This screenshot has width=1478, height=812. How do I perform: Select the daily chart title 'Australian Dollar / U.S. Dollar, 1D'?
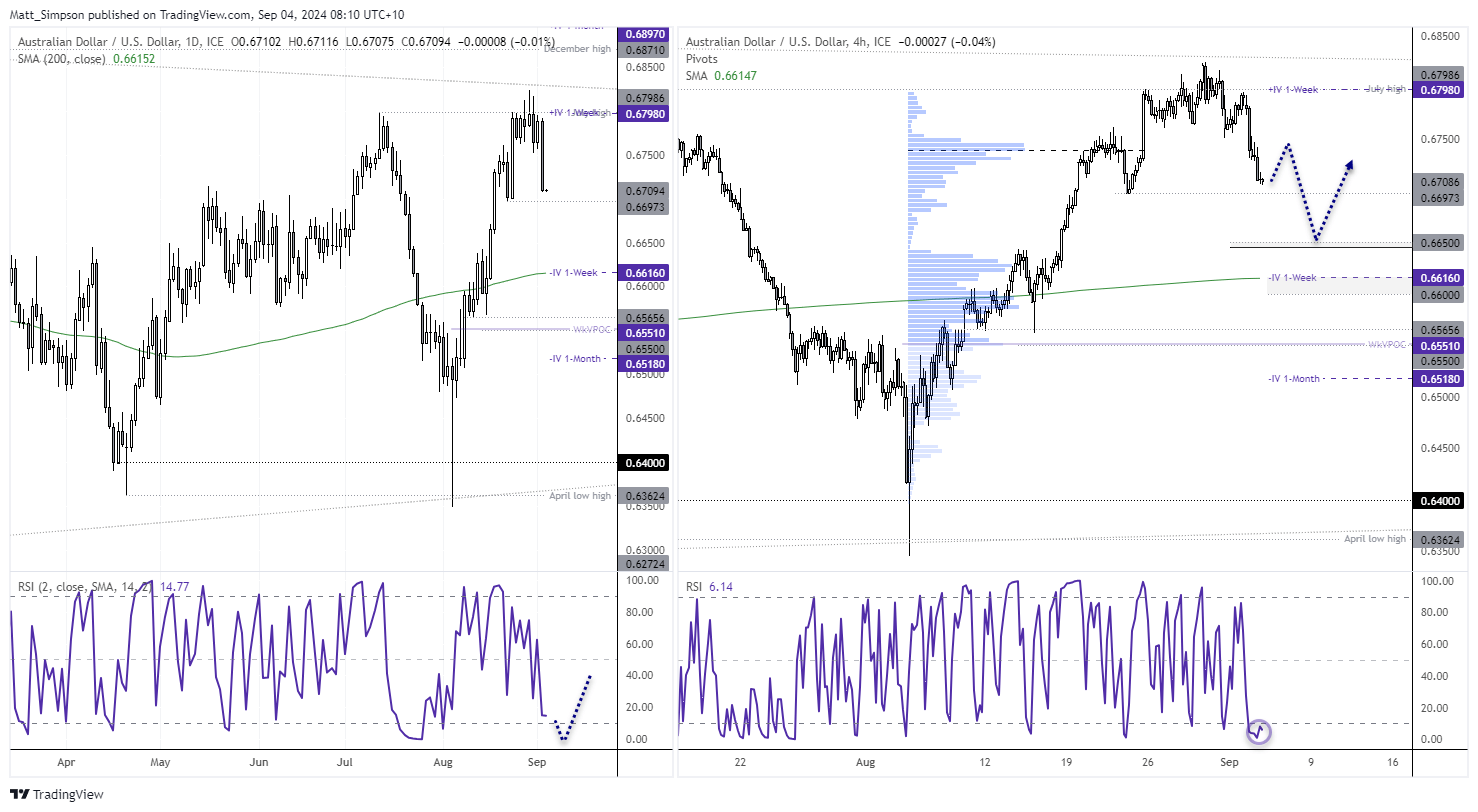(108, 41)
